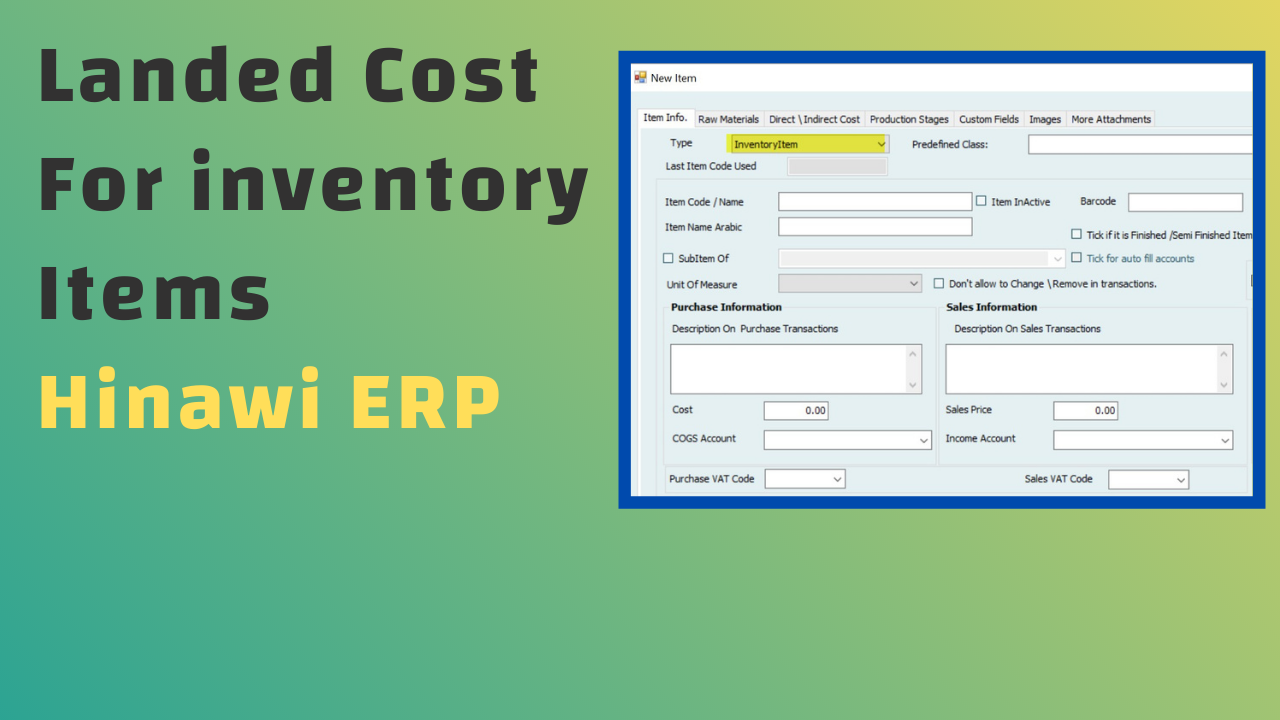Viewport: 1280px width, 720px height.
Task: Tick Don't allow to Change \ Remove checkbox
Action: (x=939, y=283)
